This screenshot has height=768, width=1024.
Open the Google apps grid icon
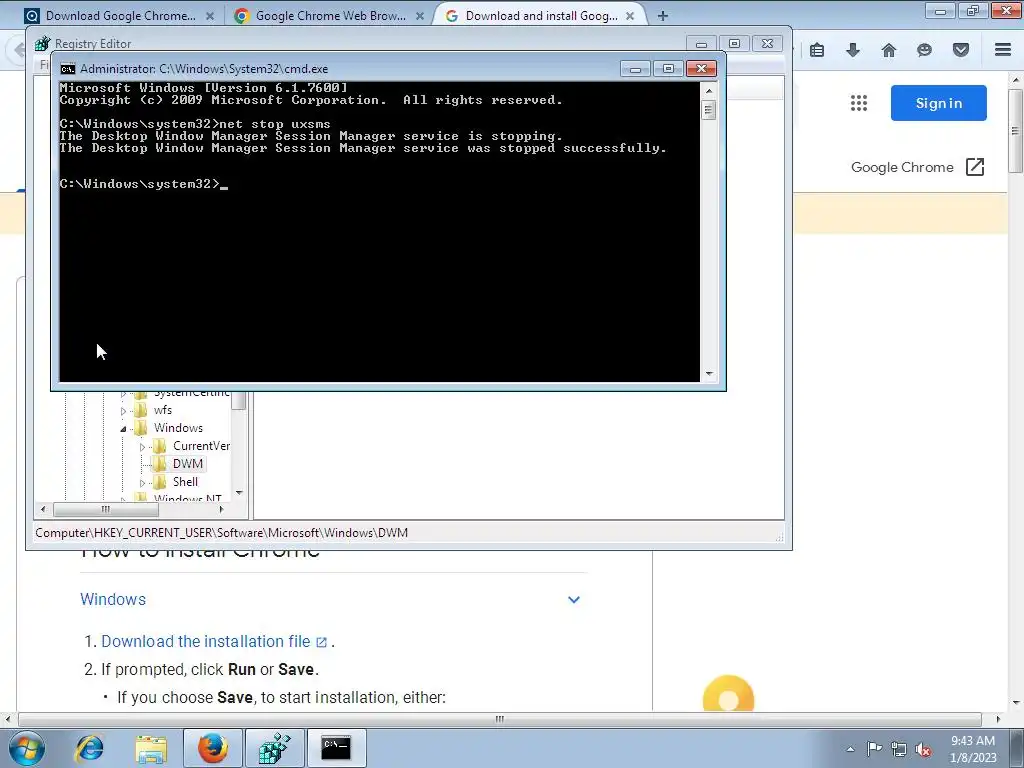[x=859, y=103]
